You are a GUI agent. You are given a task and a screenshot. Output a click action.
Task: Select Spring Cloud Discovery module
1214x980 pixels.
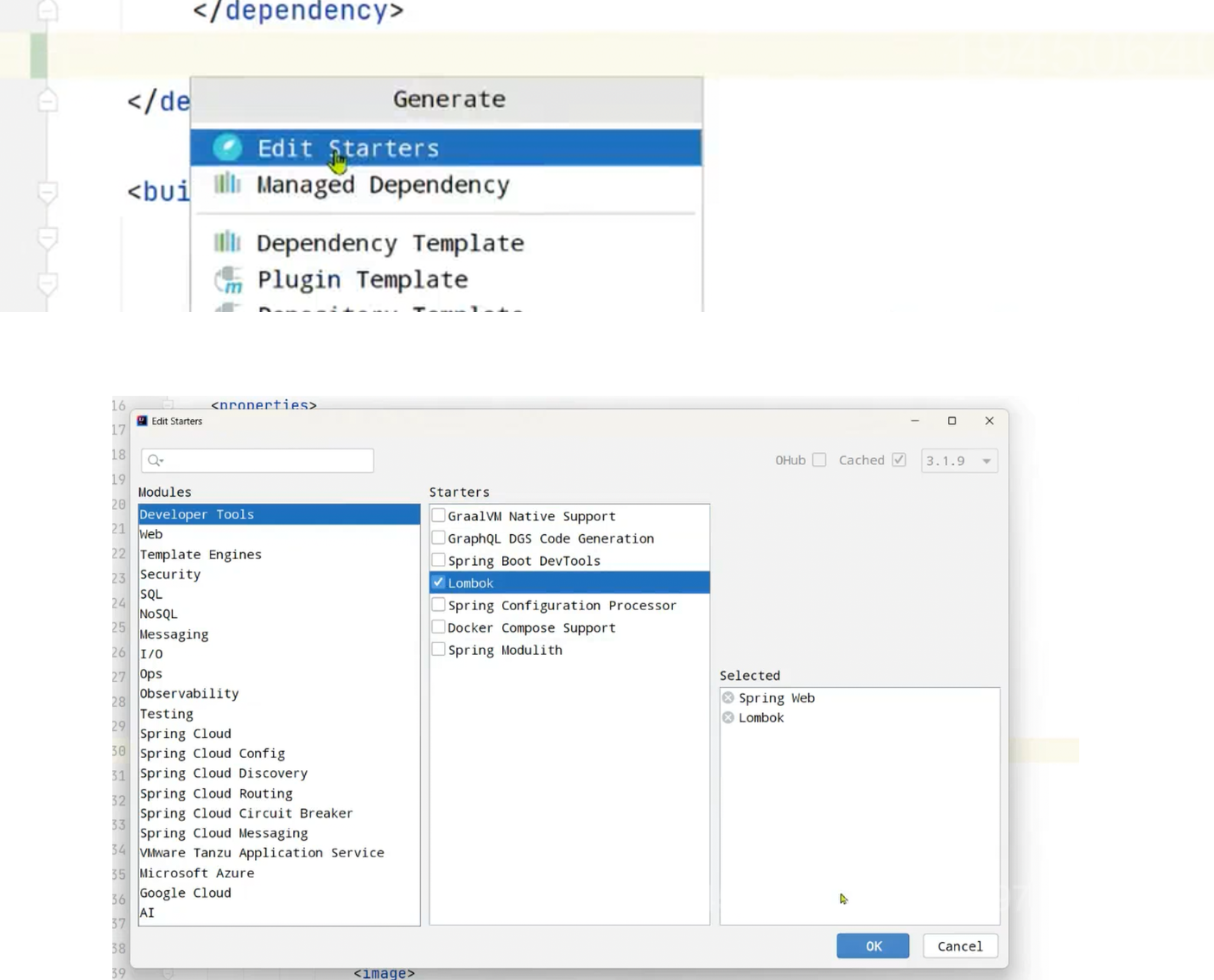[279, 773]
